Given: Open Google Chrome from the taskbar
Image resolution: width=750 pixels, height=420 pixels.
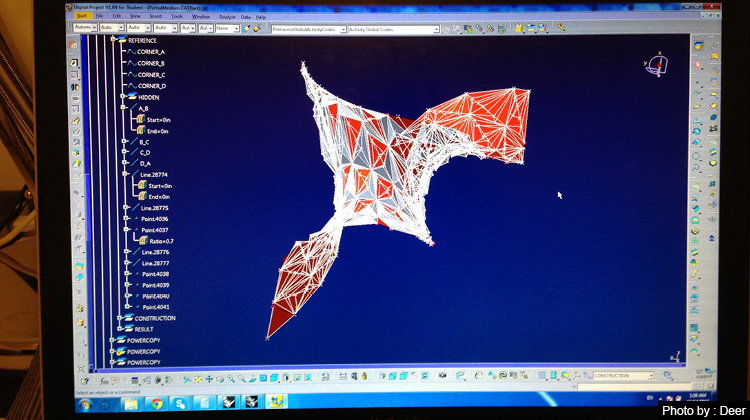Looking at the screenshot, I should click(156, 404).
